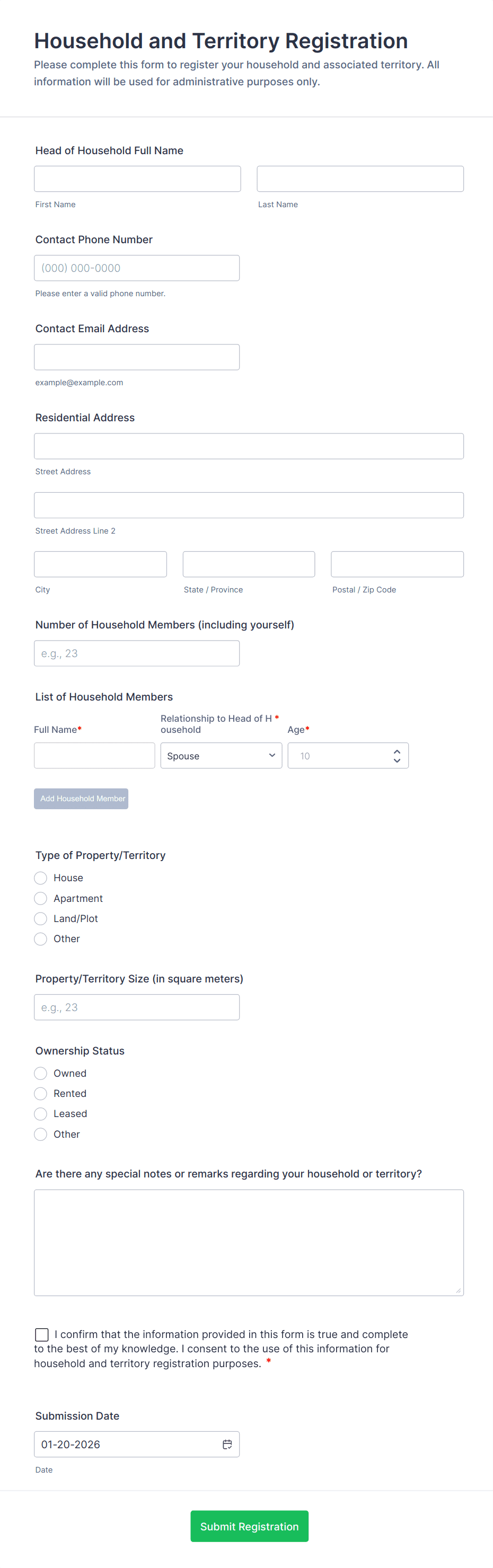Increase Age using the stepper up arrow

pyautogui.click(x=397, y=751)
